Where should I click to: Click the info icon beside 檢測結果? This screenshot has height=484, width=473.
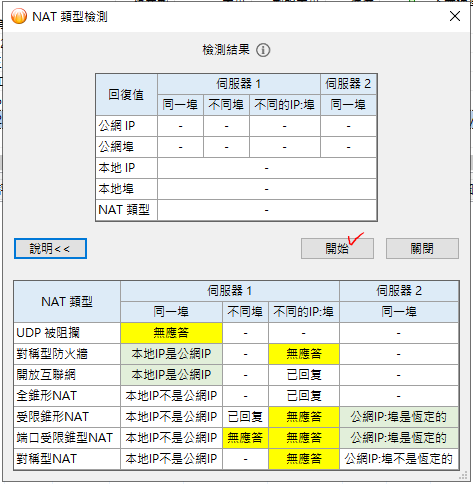(x=263, y=50)
